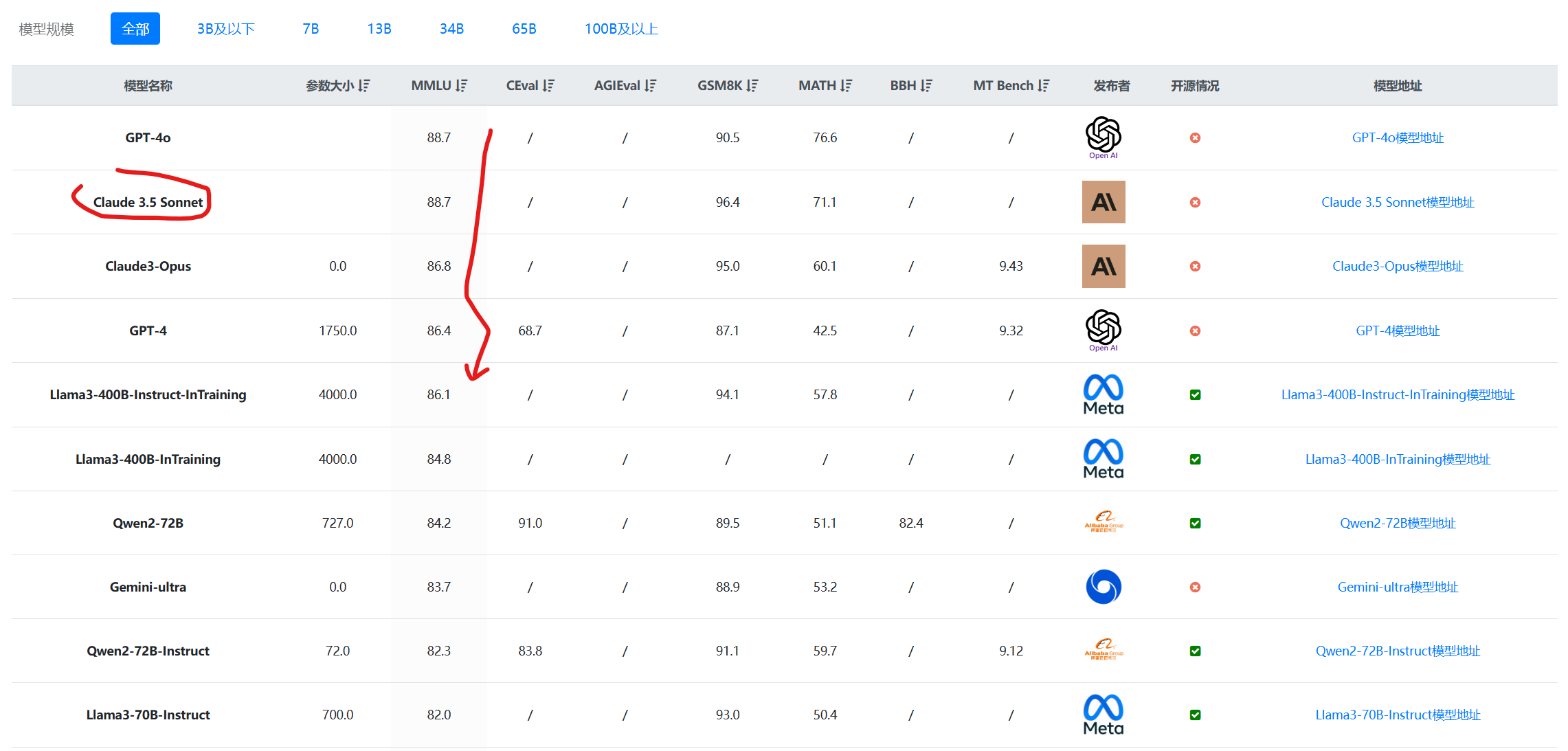This screenshot has width=1568, height=751.
Task: Click the Qwen2-72B-Instruct model name
Action: tap(148, 651)
